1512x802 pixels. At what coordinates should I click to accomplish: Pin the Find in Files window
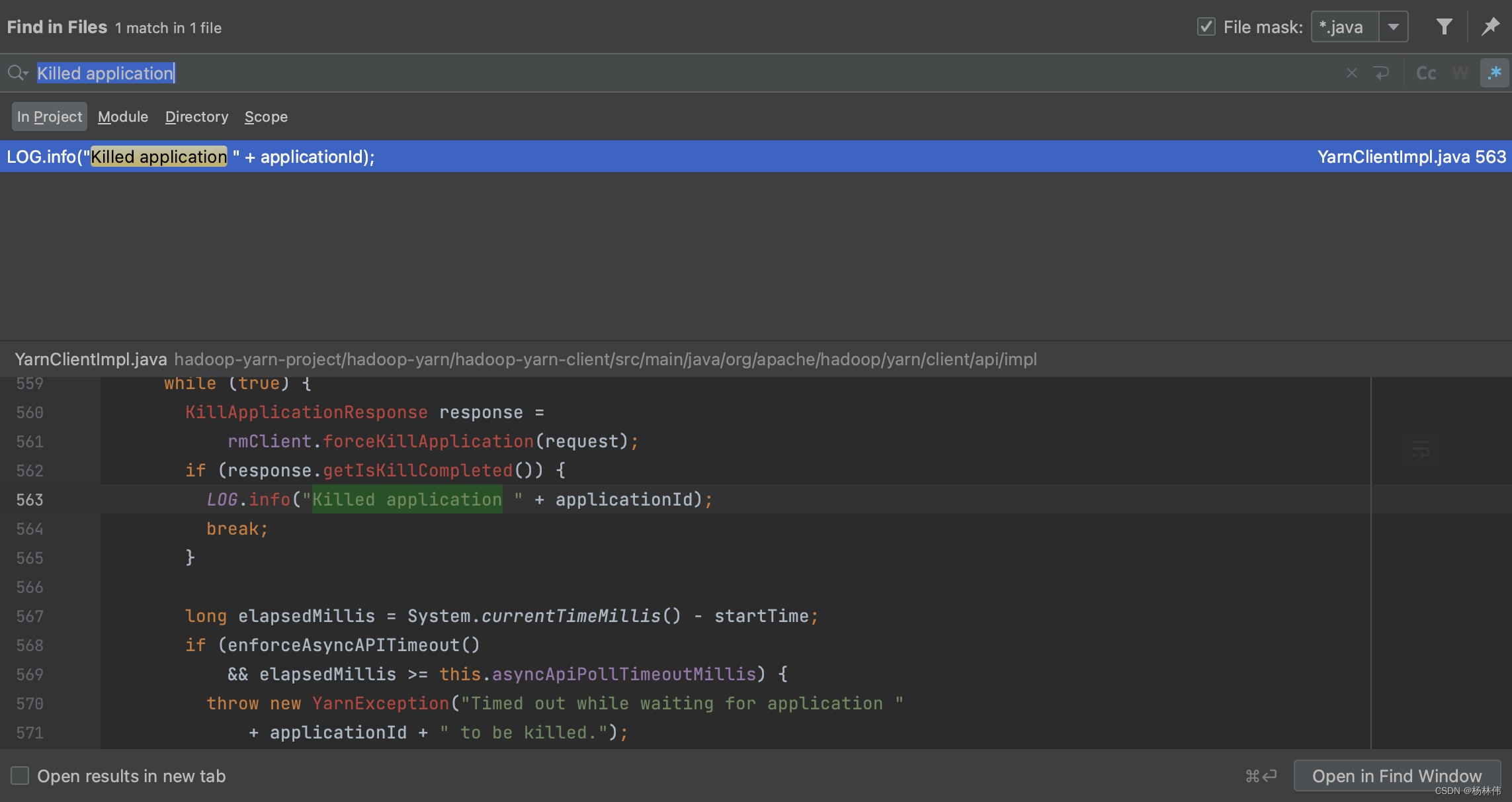coord(1490,26)
